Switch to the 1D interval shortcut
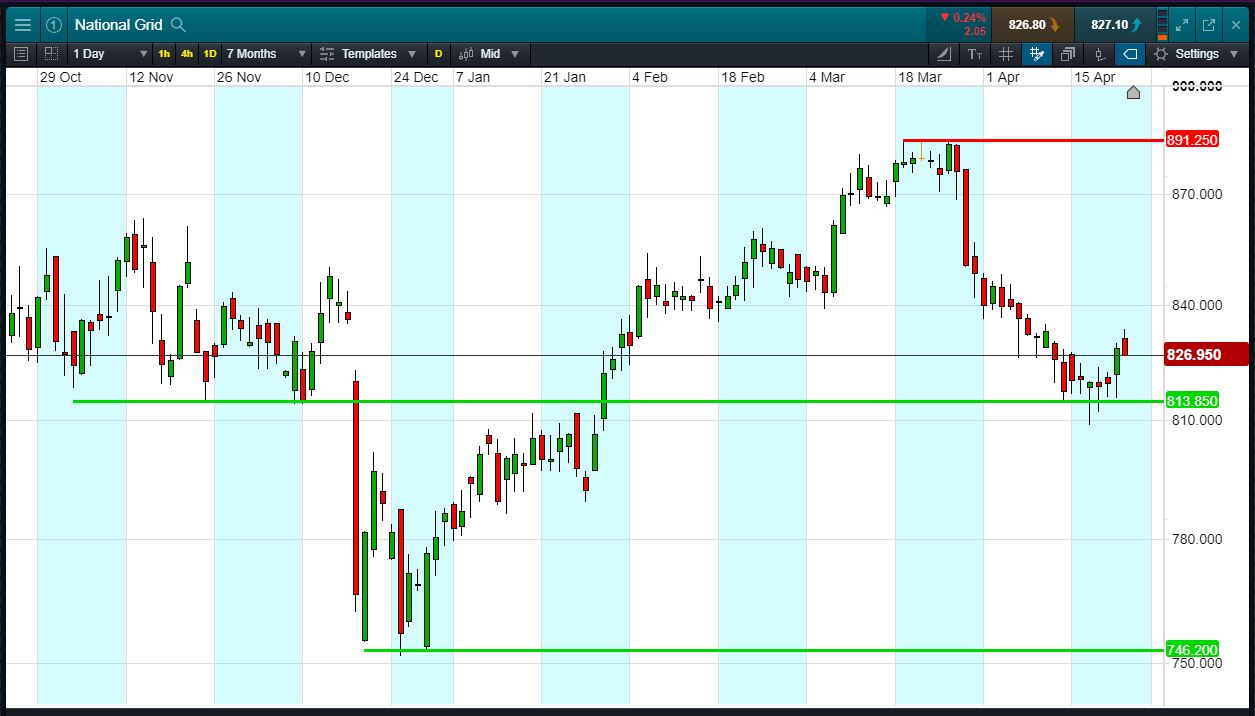 click(210, 54)
